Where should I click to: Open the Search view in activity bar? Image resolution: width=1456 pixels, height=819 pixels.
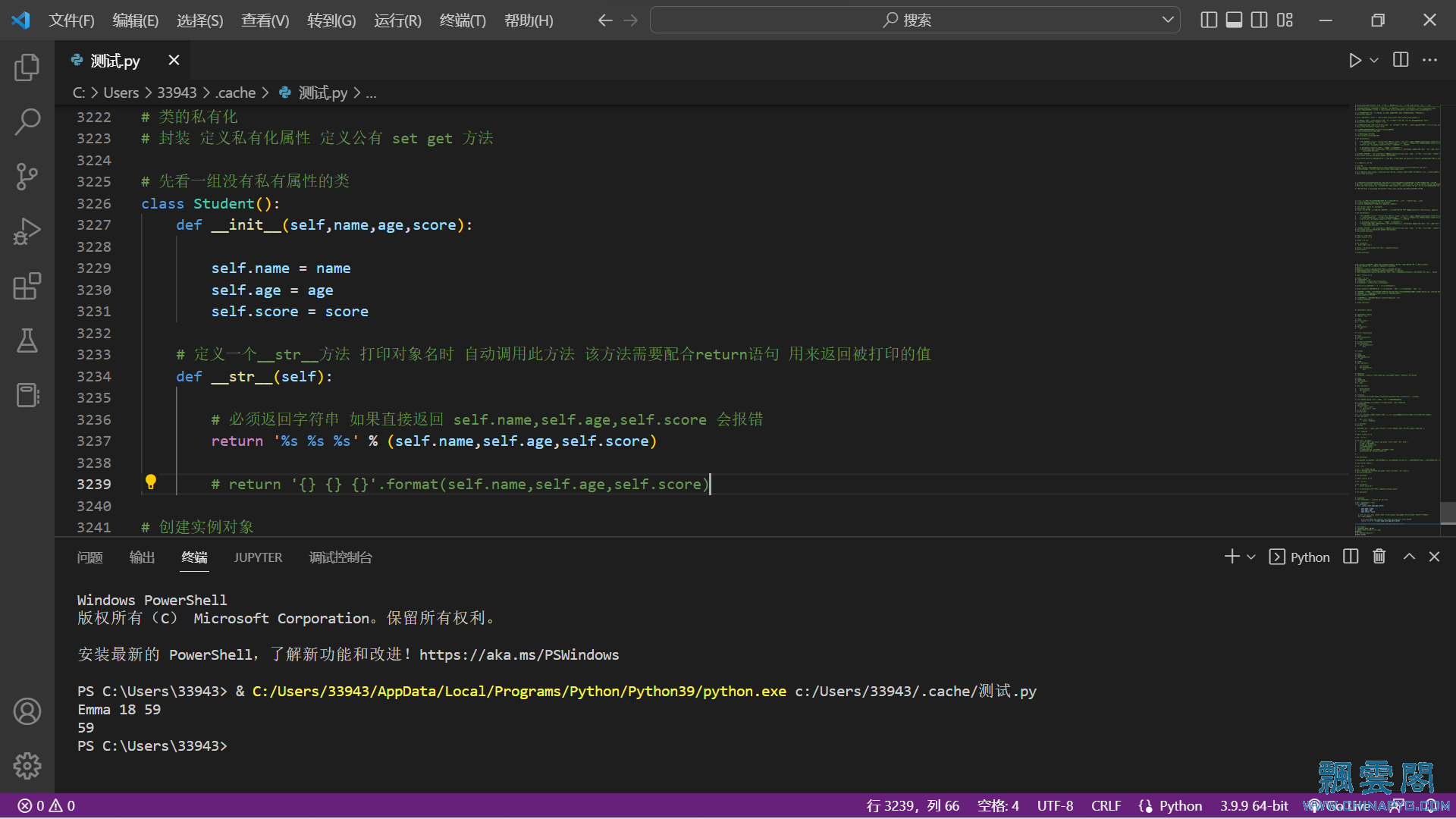[27, 122]
